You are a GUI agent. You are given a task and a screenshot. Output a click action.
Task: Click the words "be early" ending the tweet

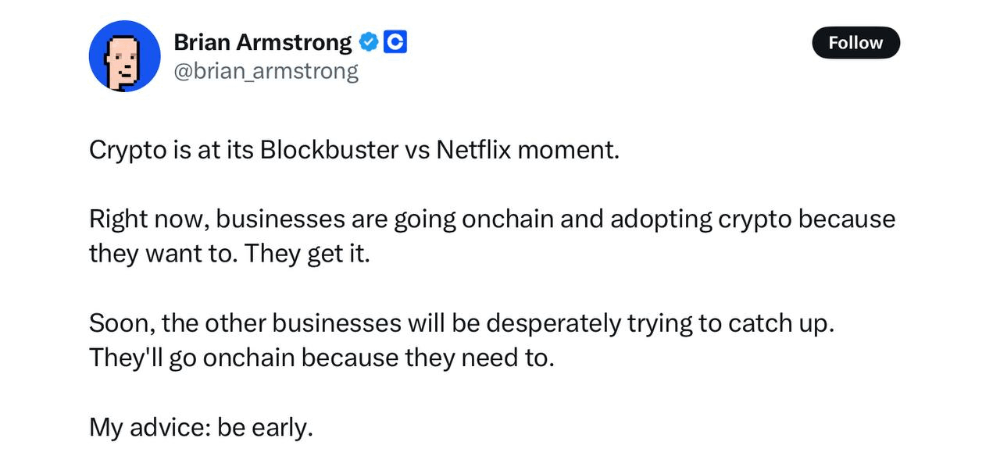tap(262, 429)
